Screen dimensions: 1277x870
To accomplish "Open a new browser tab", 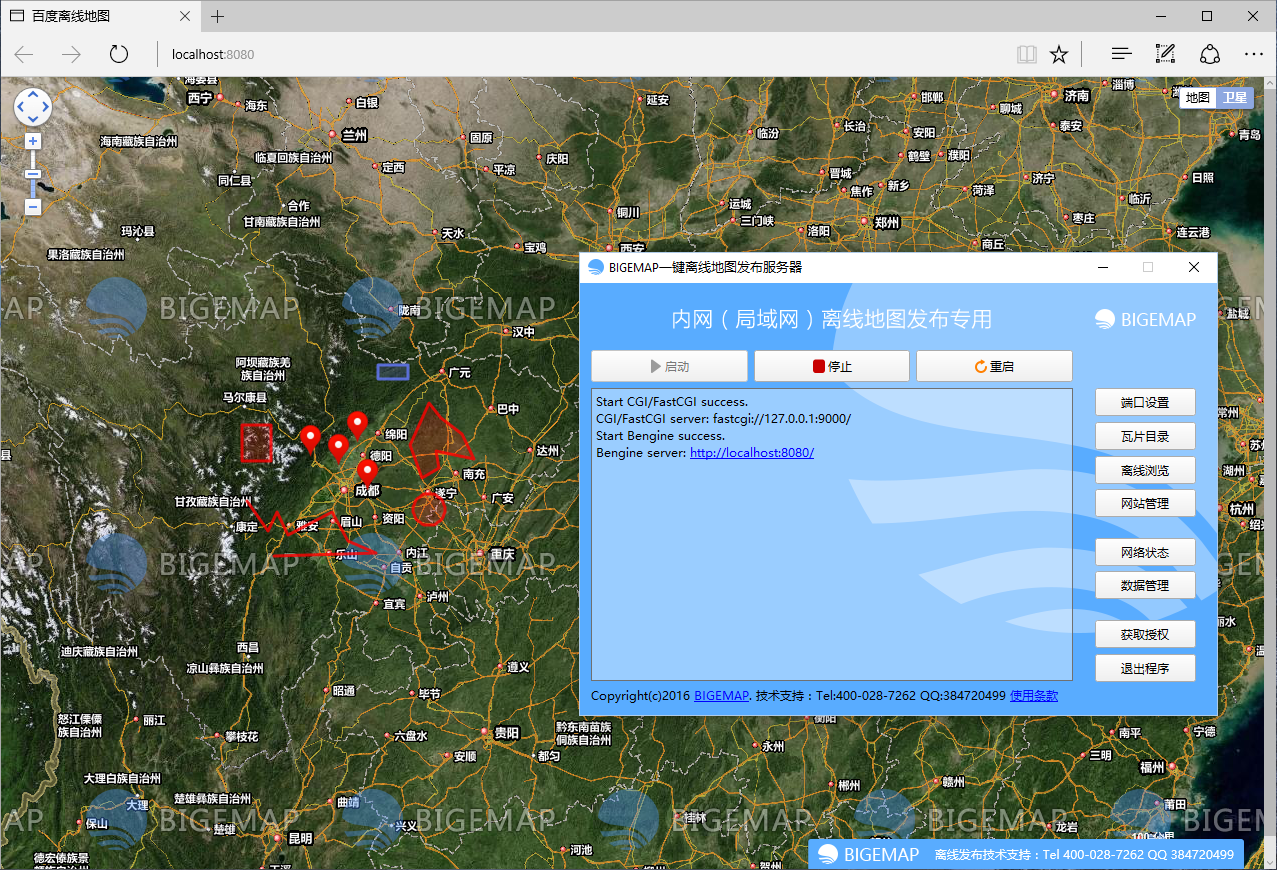I will (x=217, y=16).
